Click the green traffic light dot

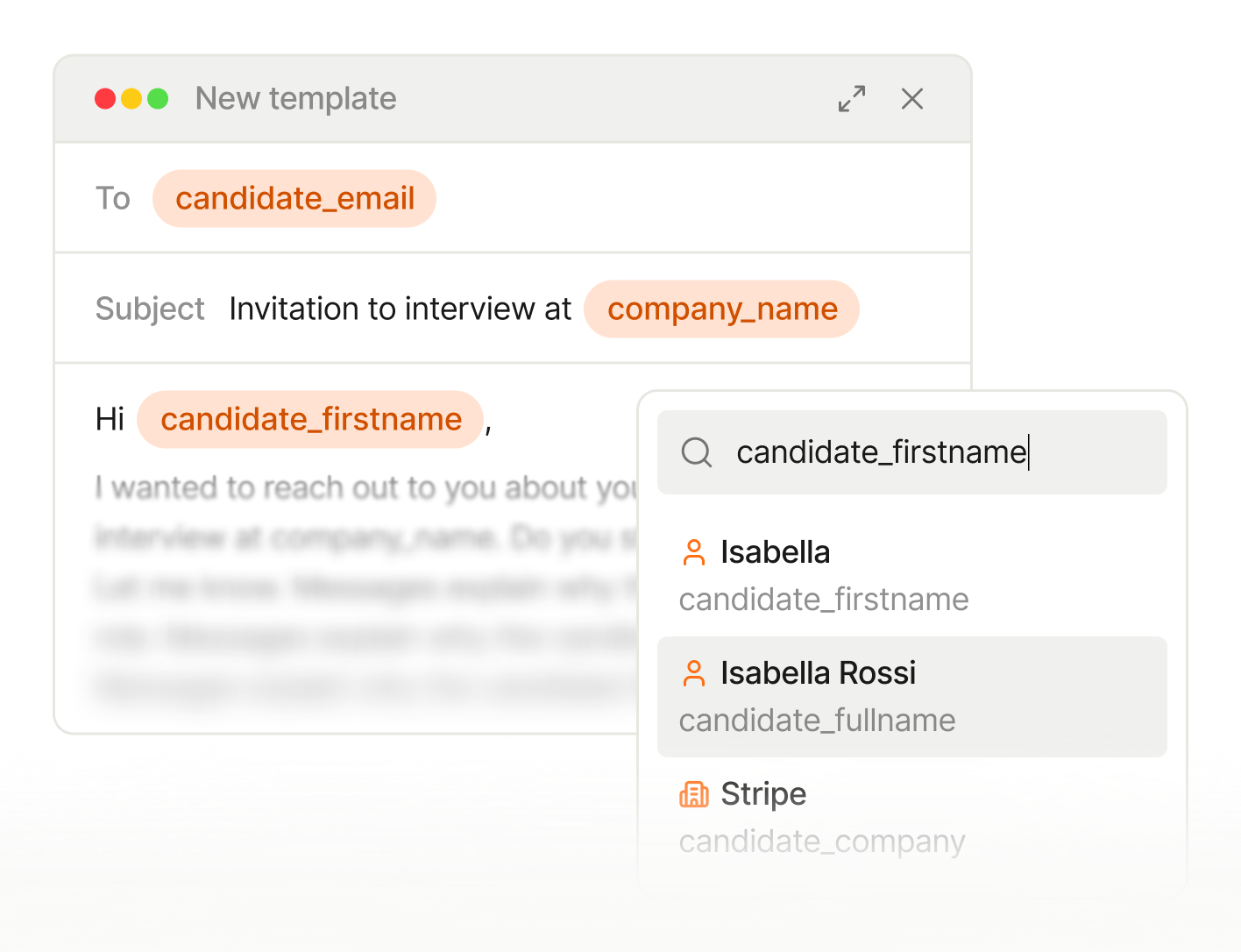(x=158, y=98)
